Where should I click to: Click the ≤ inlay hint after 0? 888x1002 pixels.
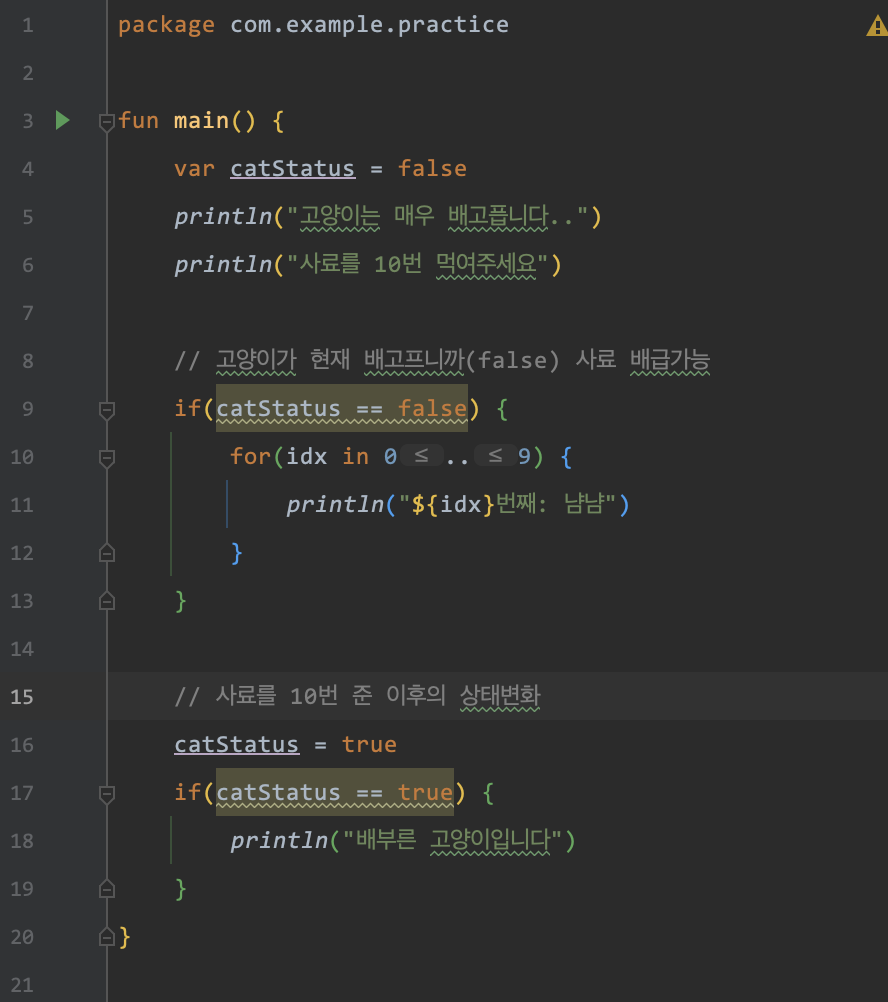click(x=422, y=456)
